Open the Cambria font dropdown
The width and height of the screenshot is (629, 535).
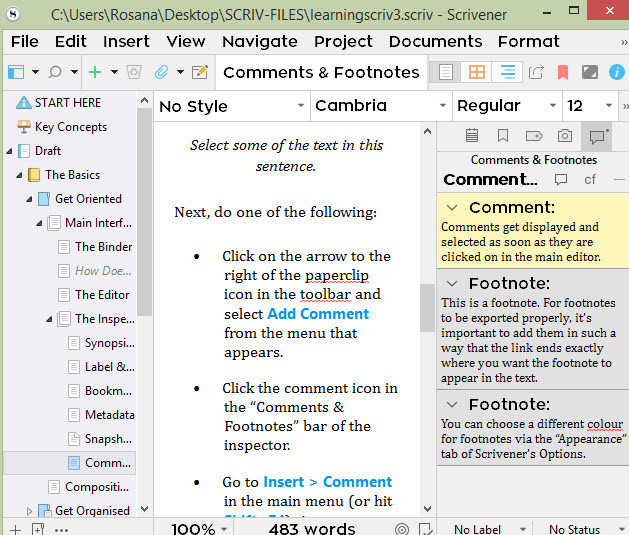[x=378, y=106]
